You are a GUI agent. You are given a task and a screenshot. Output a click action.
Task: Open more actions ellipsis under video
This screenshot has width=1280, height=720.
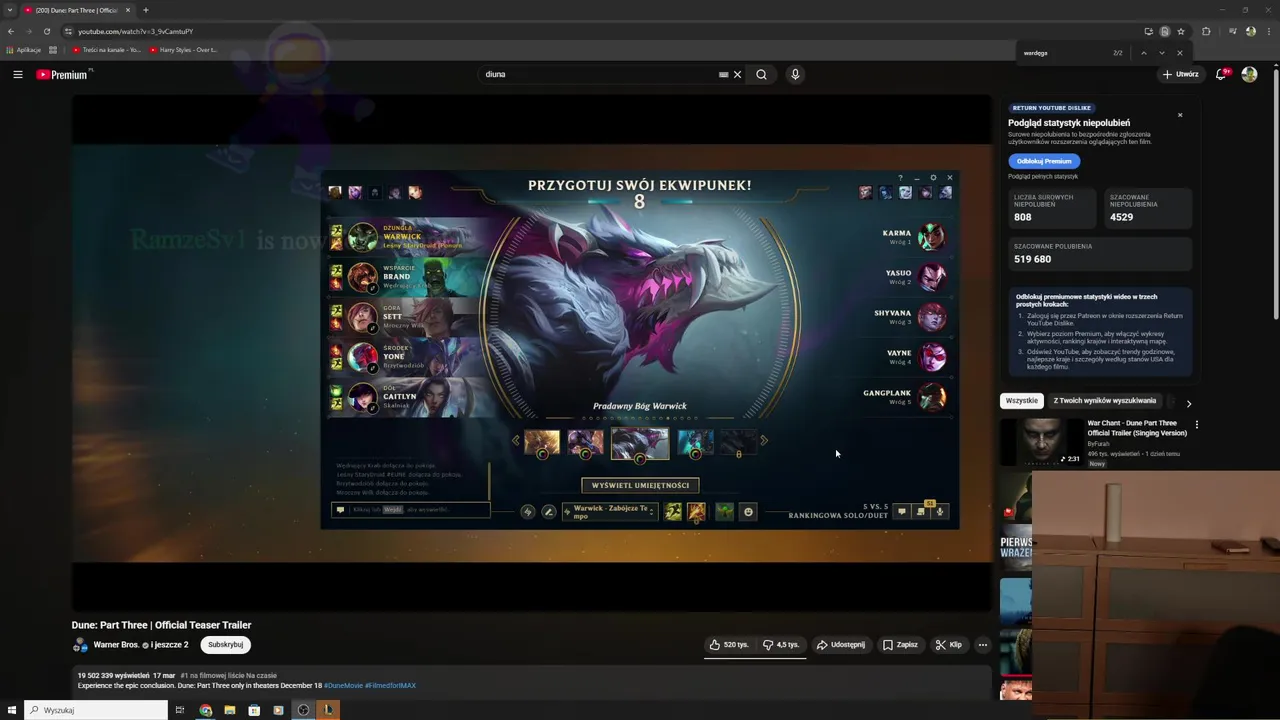982,645
